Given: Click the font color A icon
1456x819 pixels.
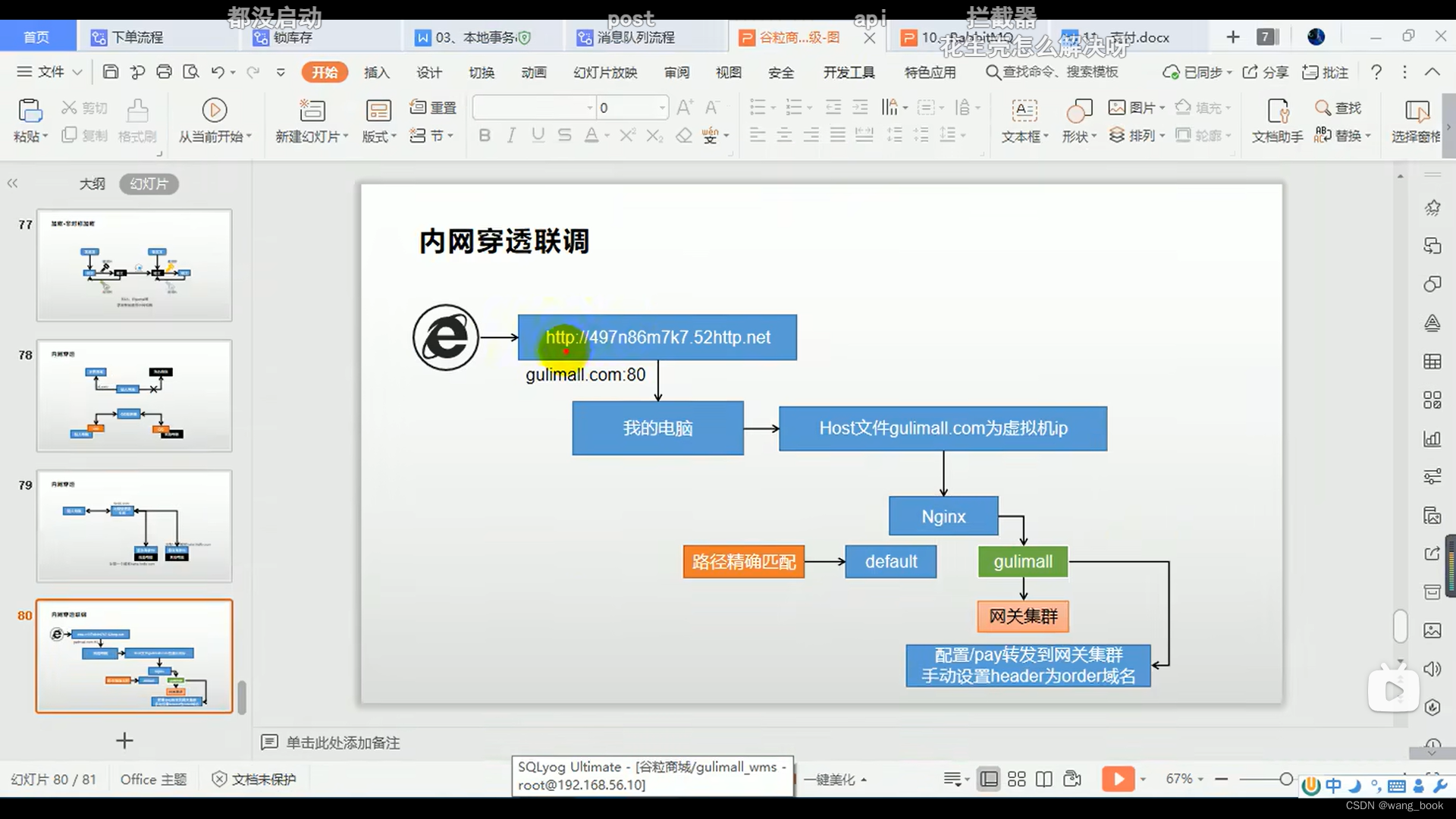Looking at the screenshot, I should [x=591, y=136].
